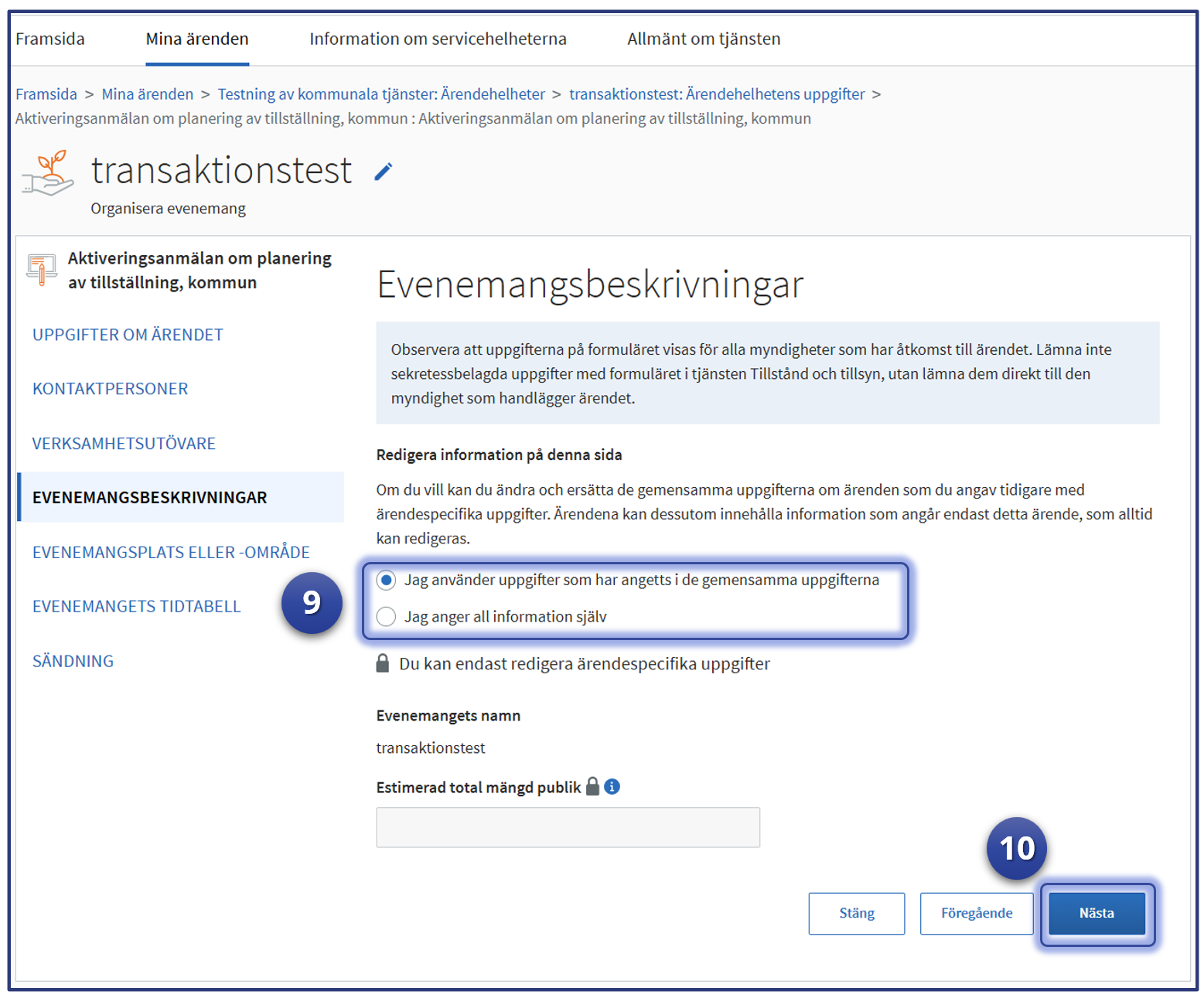
Task: Open Information om servicehelheterna tab
Action: click(438, 39)
